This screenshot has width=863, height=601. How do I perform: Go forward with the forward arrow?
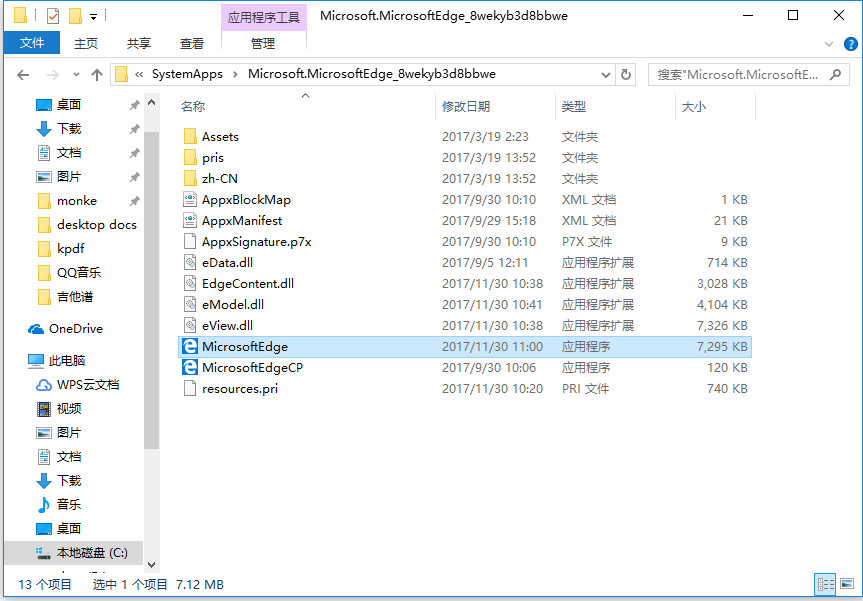coord(53,75)
